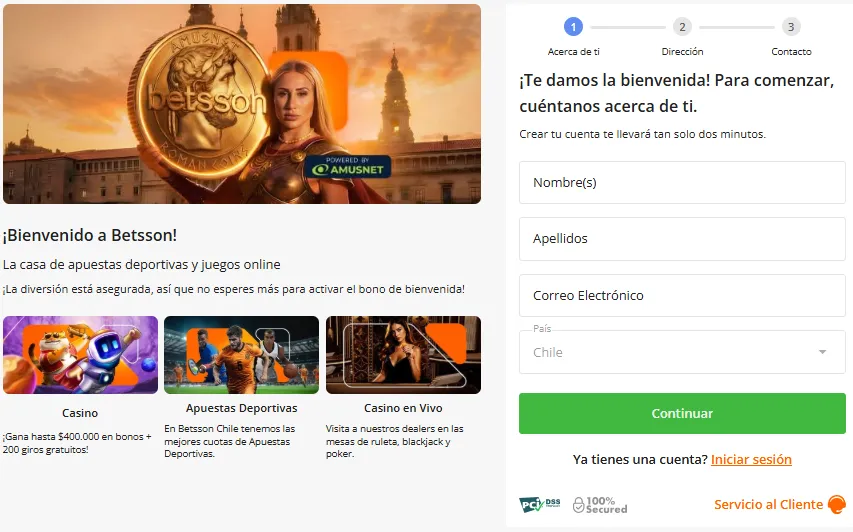This screenshot has width=853, height=532.
Task: Open the Servicio al Cliente link
Action: (768, 505)
